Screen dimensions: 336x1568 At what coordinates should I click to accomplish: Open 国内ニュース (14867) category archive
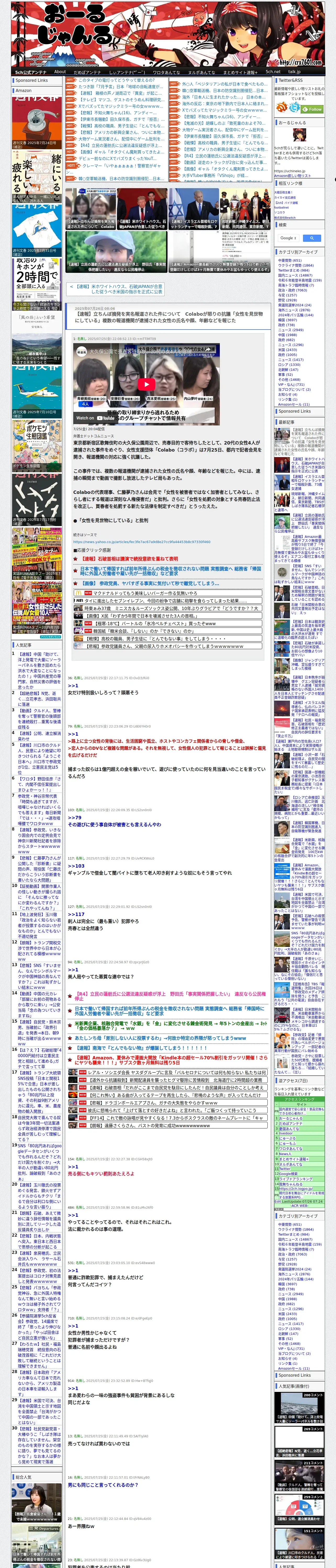[295, 275]
